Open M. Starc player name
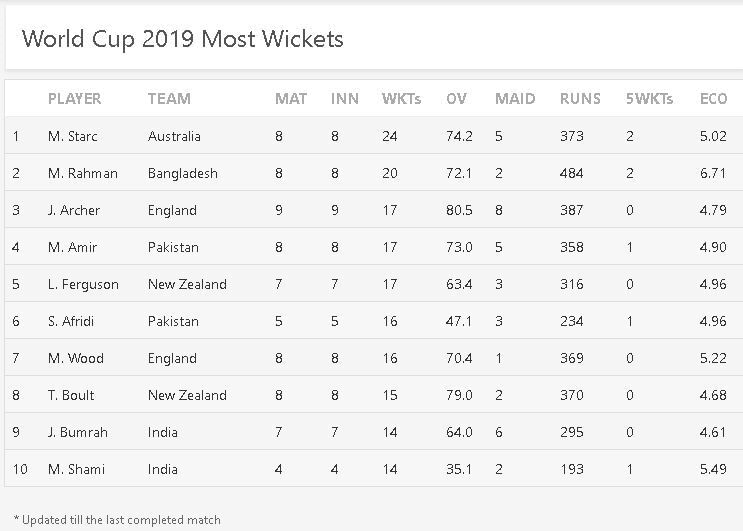Viewport: 743px width, 531px height. (x=73, y=136)
